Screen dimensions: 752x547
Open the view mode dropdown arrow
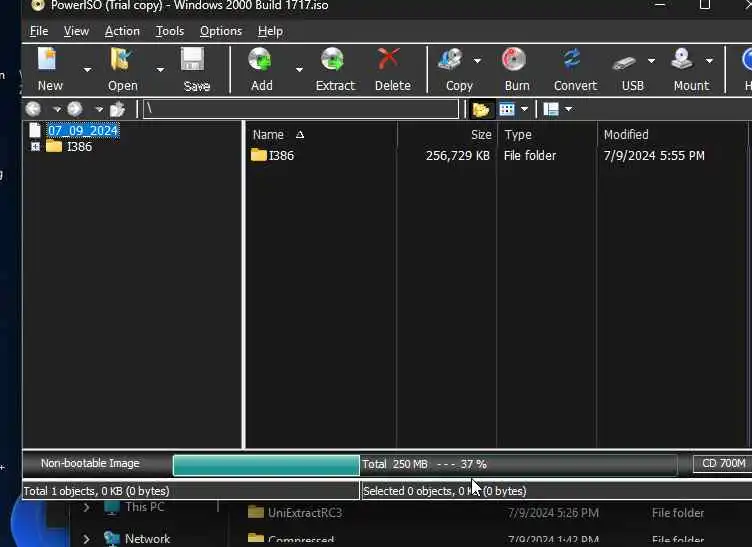[x=524, y=109]
